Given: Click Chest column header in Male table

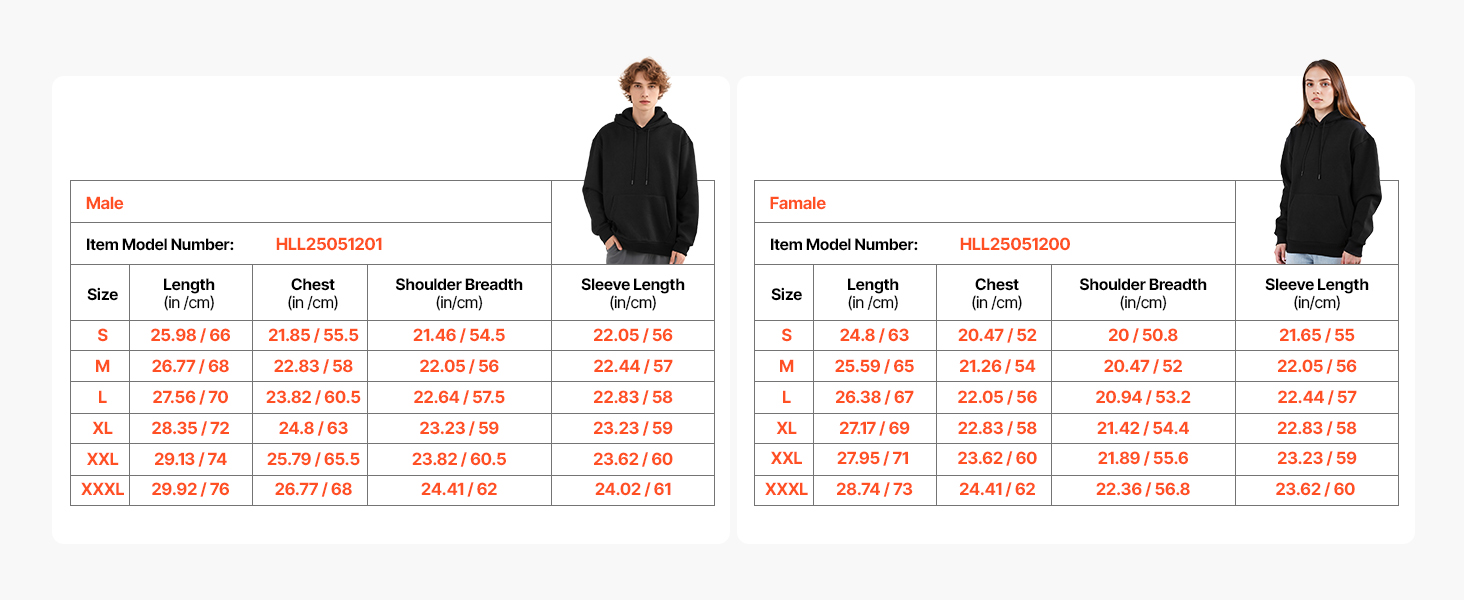Looking at the screenshot, I should click(312, 292).
